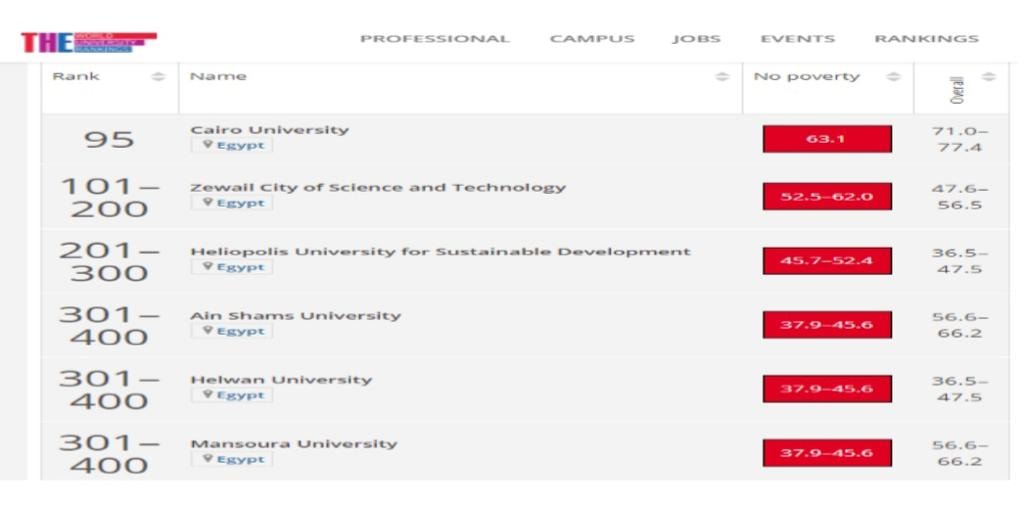The width and height of the screenshot is (1024, 507).
Task: Go to the Jobs section
Action: tap(697, 39)
